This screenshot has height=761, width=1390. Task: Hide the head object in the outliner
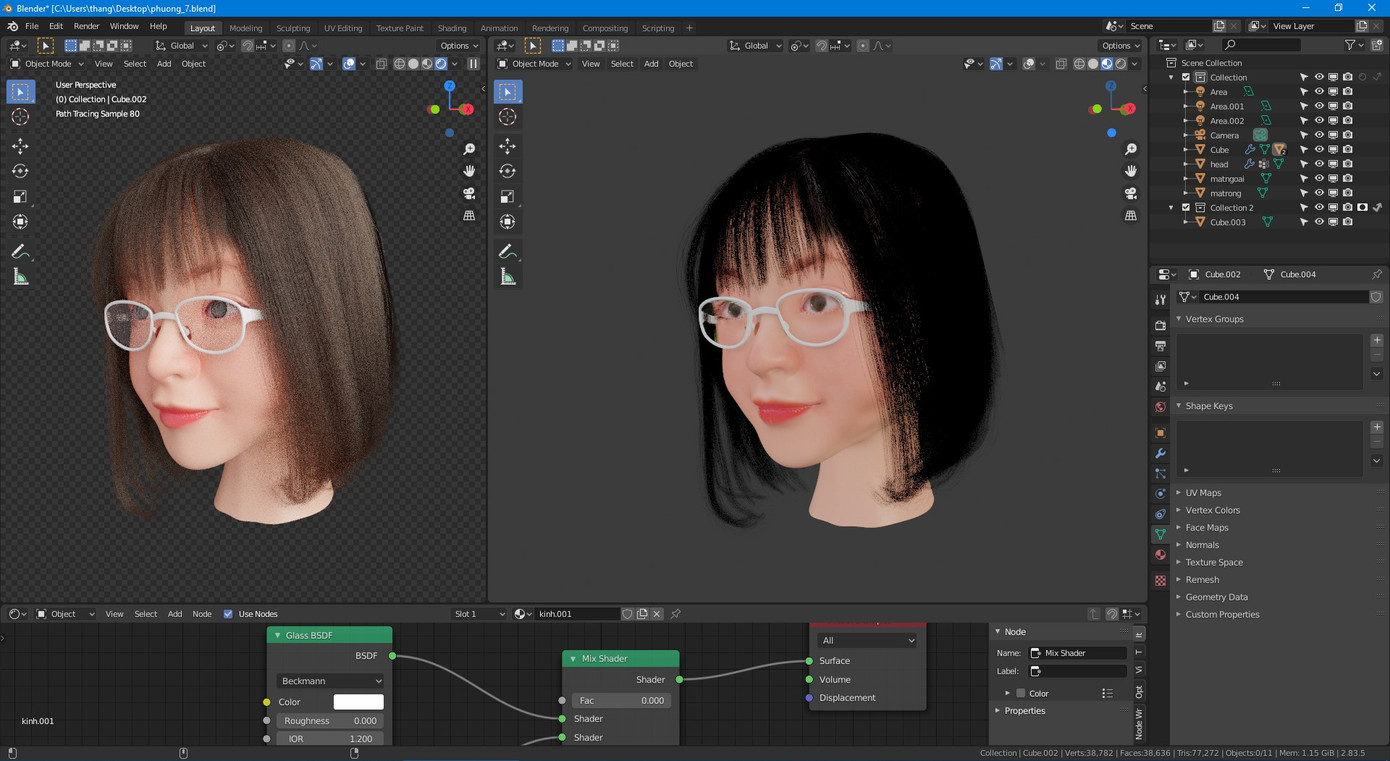click(1319, 163)
